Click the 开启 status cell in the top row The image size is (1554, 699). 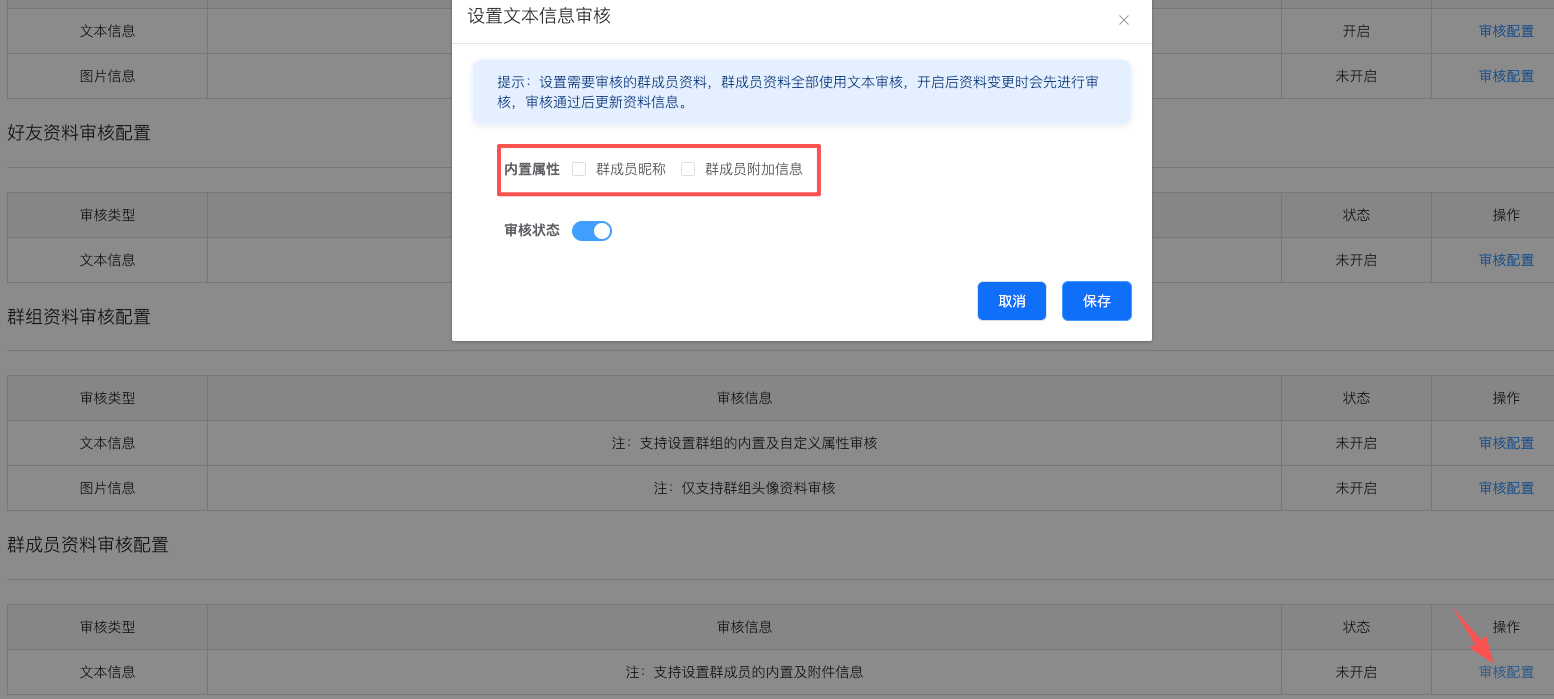[x=1356, y=31]
